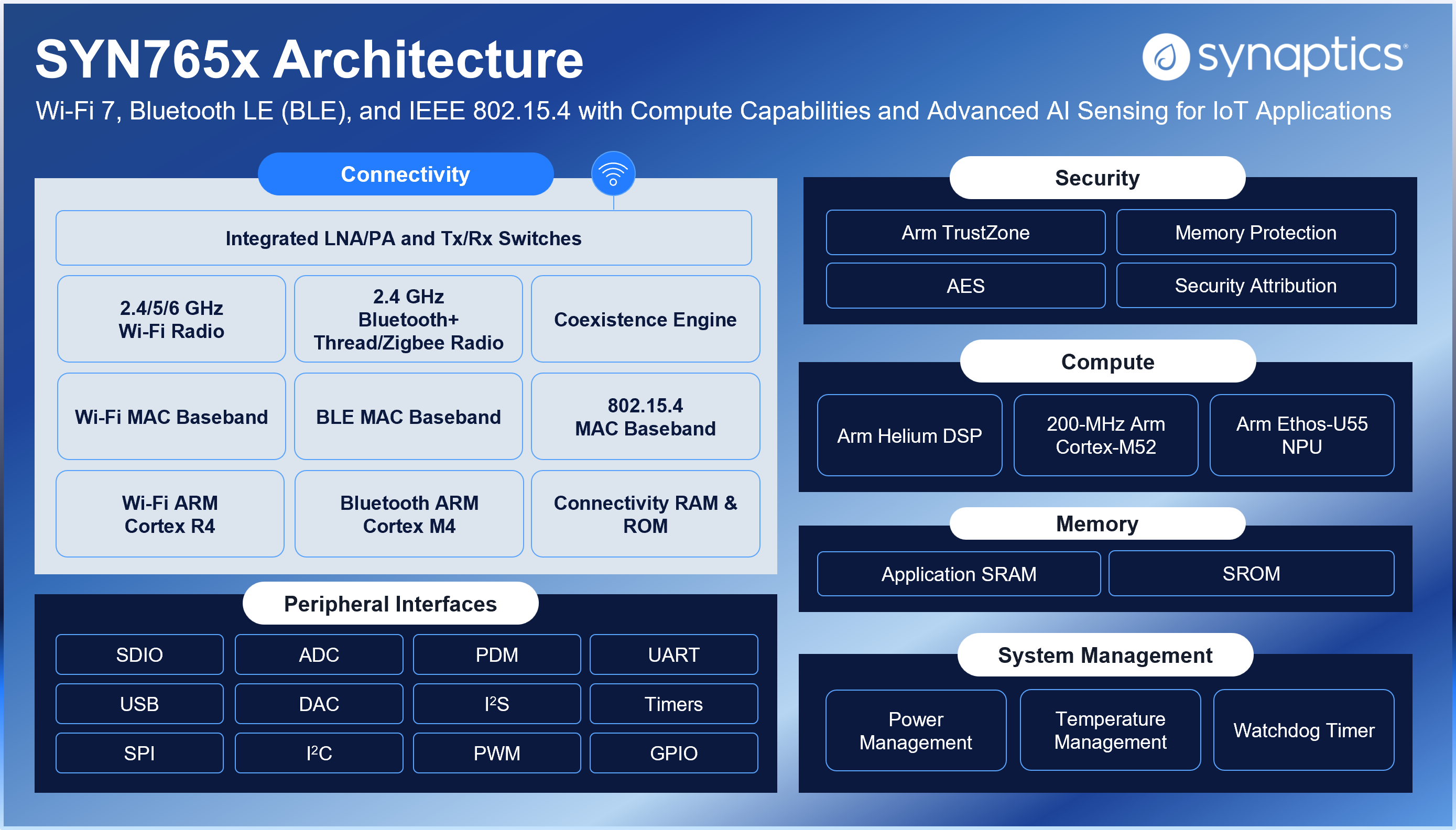Click the Compute section label

point(1107,362)
